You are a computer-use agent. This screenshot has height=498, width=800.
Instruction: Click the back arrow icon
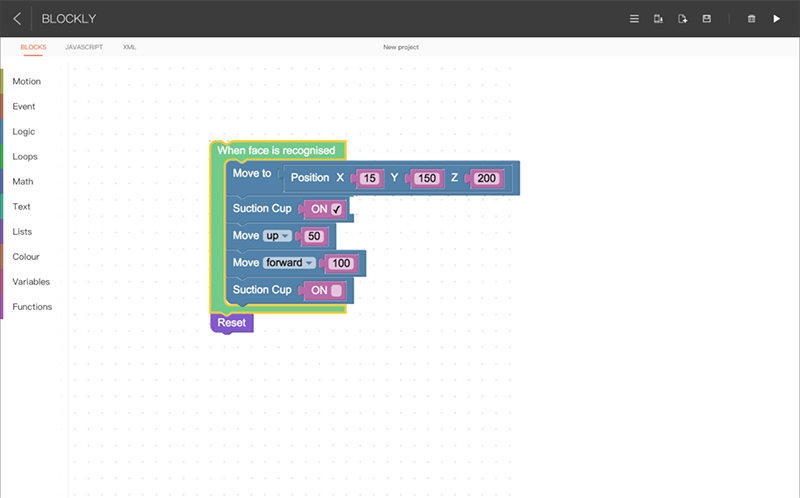tap(17, 18)
